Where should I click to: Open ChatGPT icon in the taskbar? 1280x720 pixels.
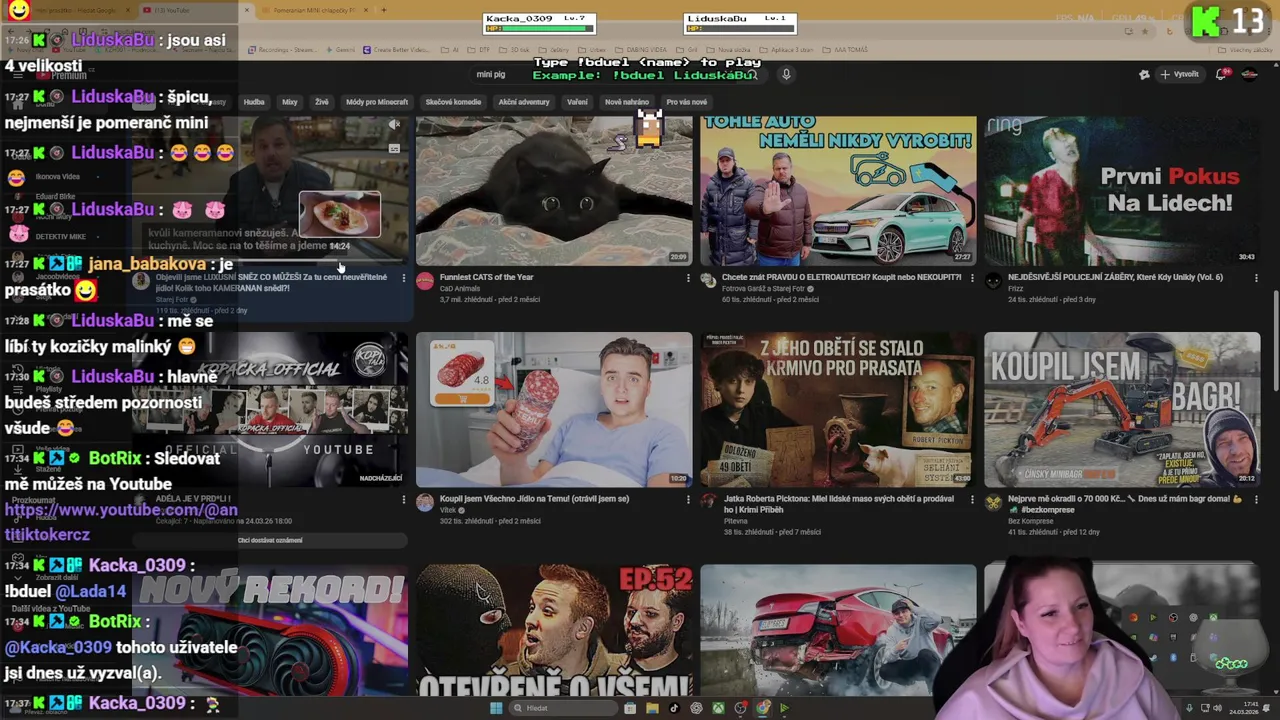click(x=696, y=708)
